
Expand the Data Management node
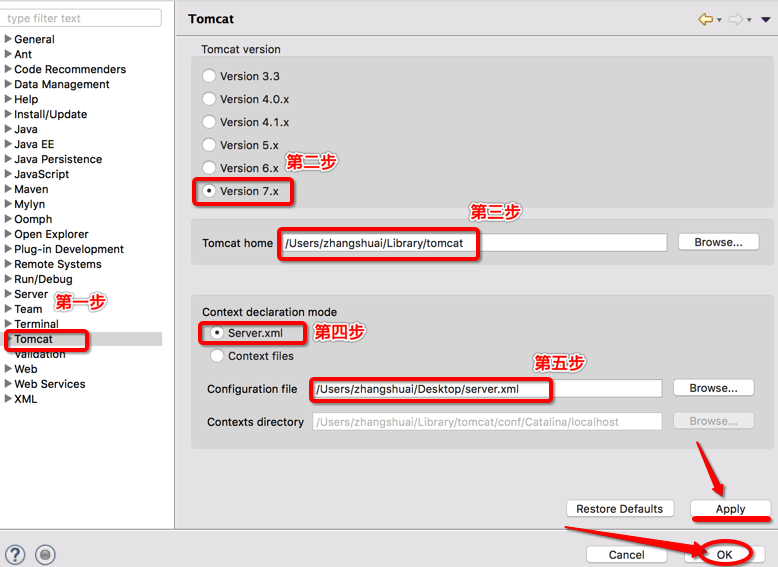coord(8,84)
